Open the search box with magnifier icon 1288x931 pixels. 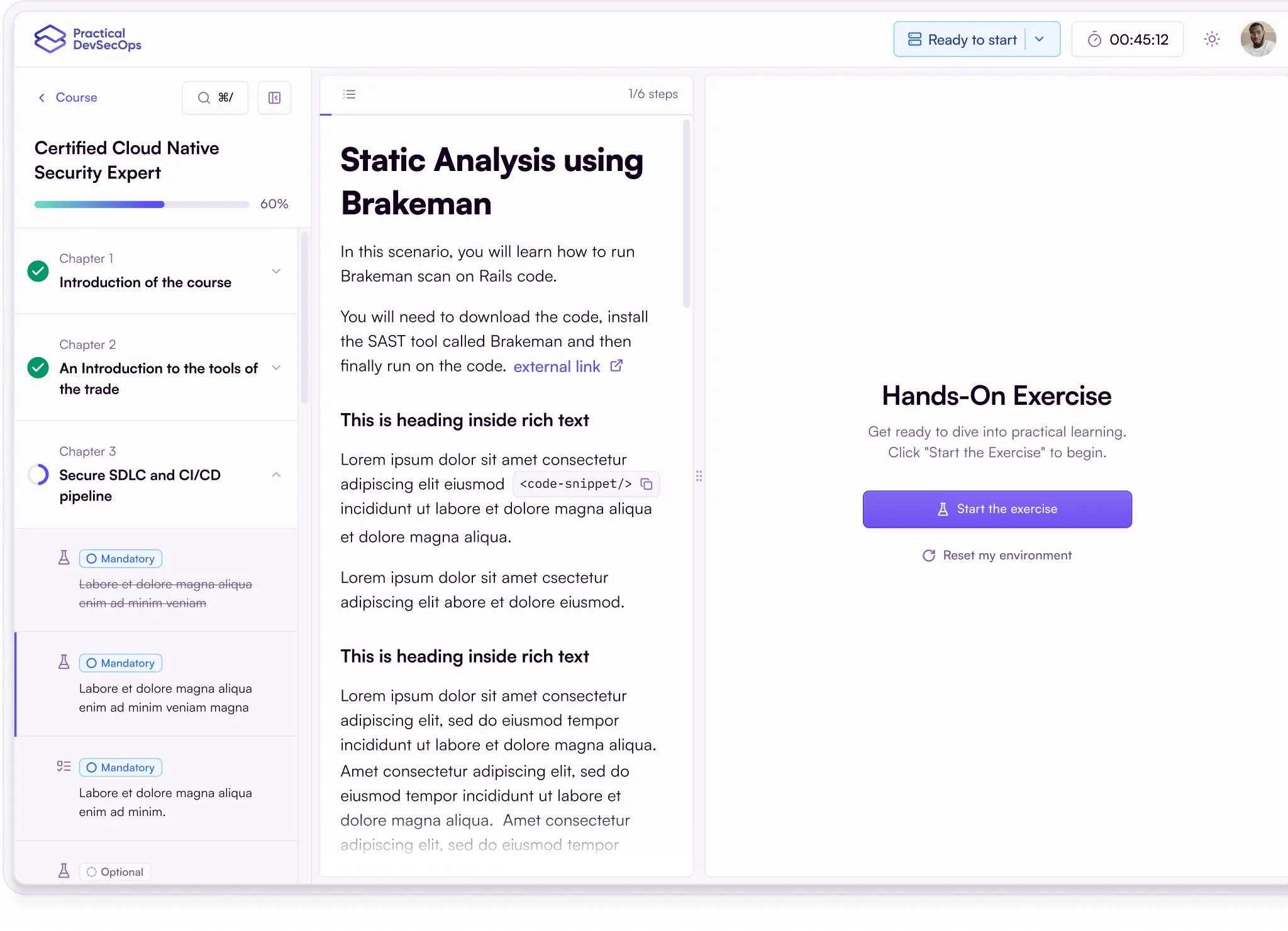click(215, 97)
